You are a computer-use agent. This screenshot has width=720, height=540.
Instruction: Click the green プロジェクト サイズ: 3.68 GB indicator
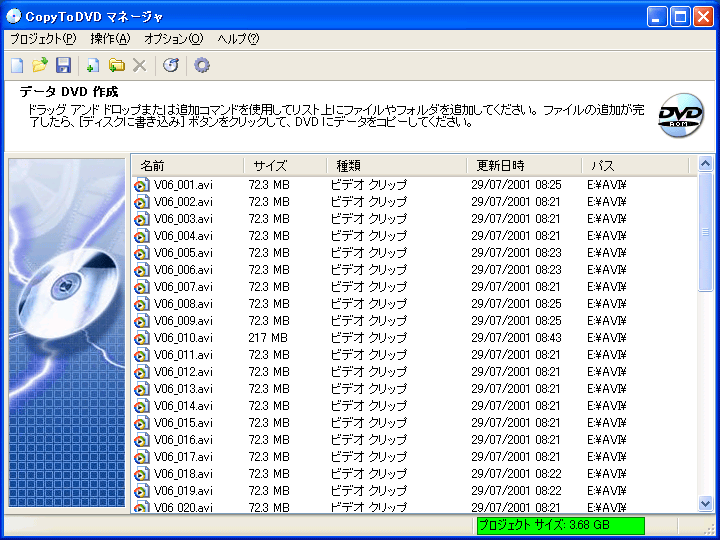tap(561, 525)
